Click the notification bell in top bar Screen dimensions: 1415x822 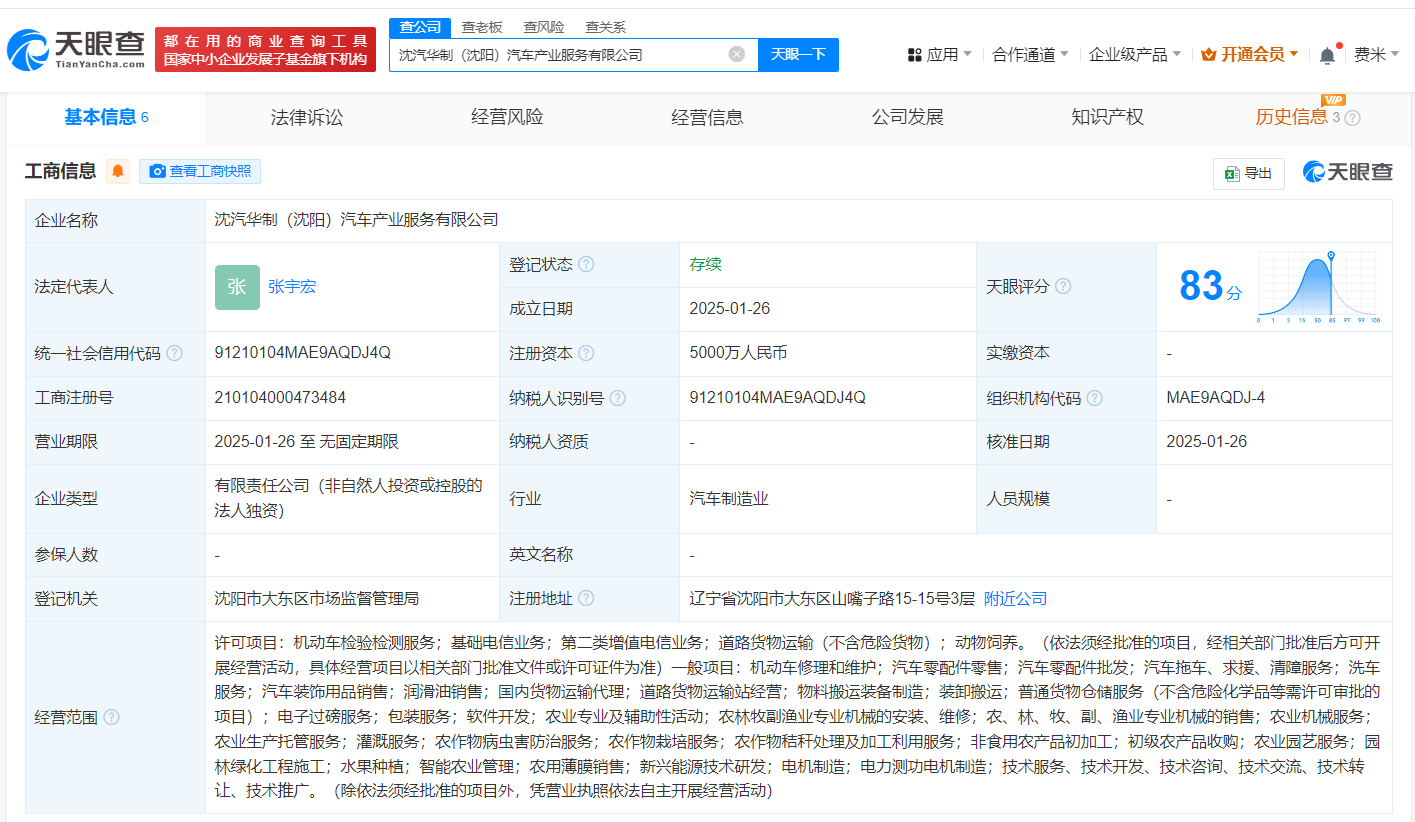pyautogui.click(x=1327, y=55)
